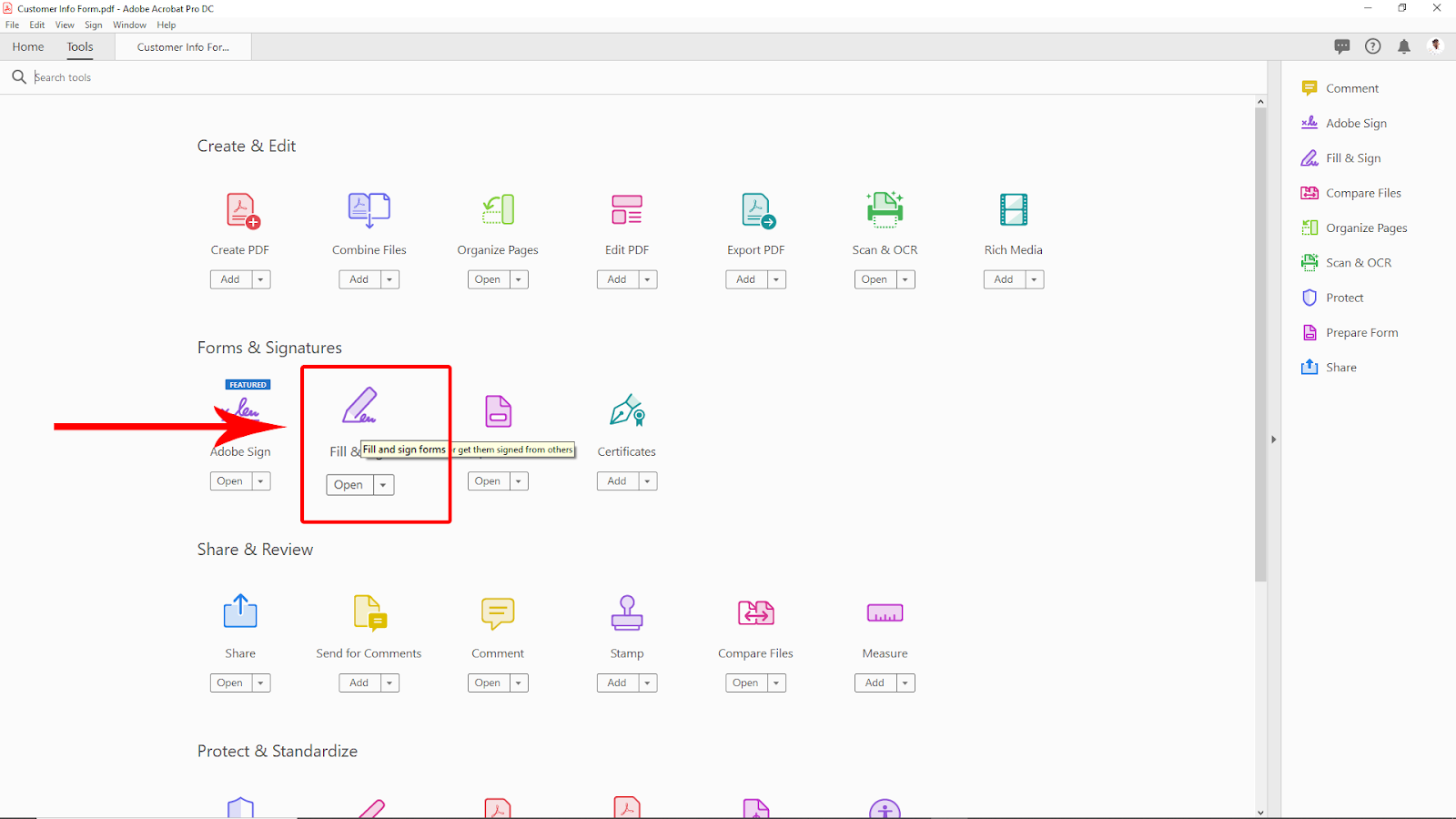Image resolution: width=1456 pixels, height=819 pixels.
Task: Select the Export PDF icon
Action: (x=757, y=210)
